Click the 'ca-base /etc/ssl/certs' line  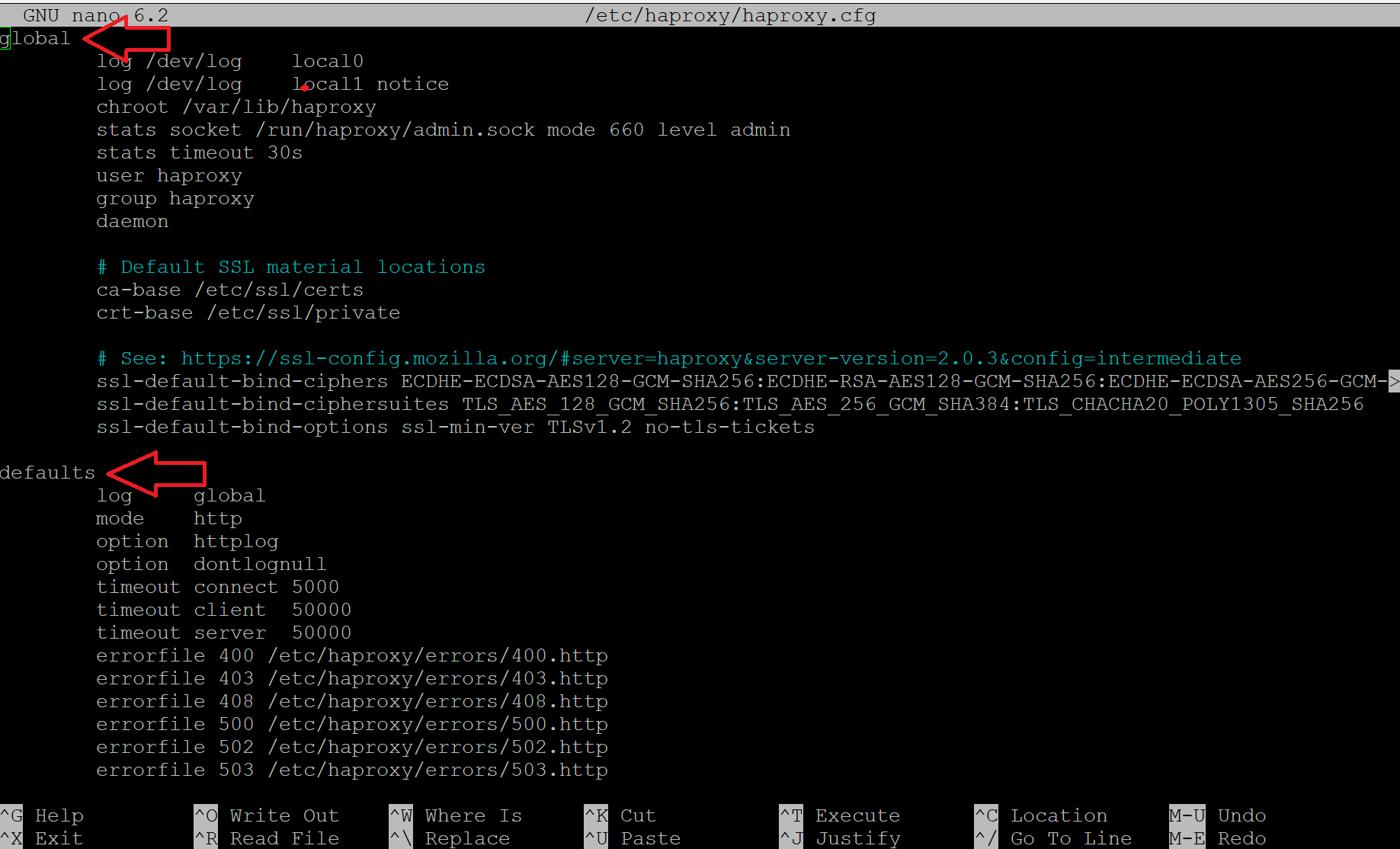coord(230,290)
